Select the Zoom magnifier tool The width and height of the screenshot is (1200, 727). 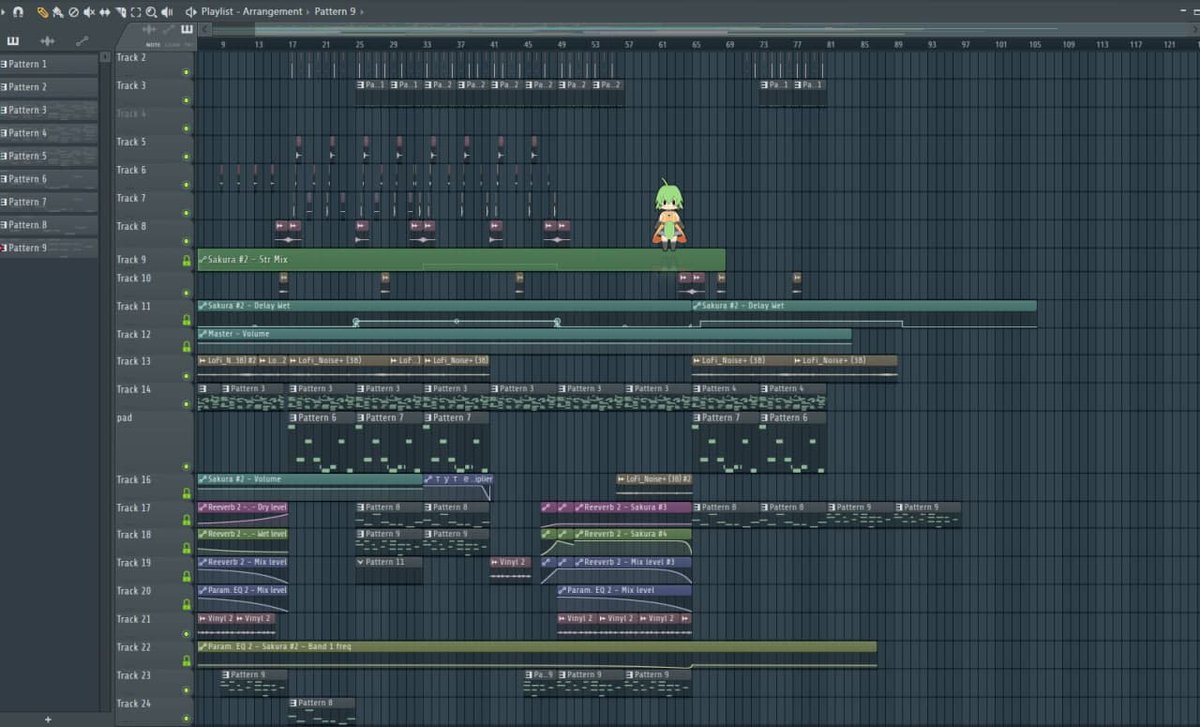point(151,11)
